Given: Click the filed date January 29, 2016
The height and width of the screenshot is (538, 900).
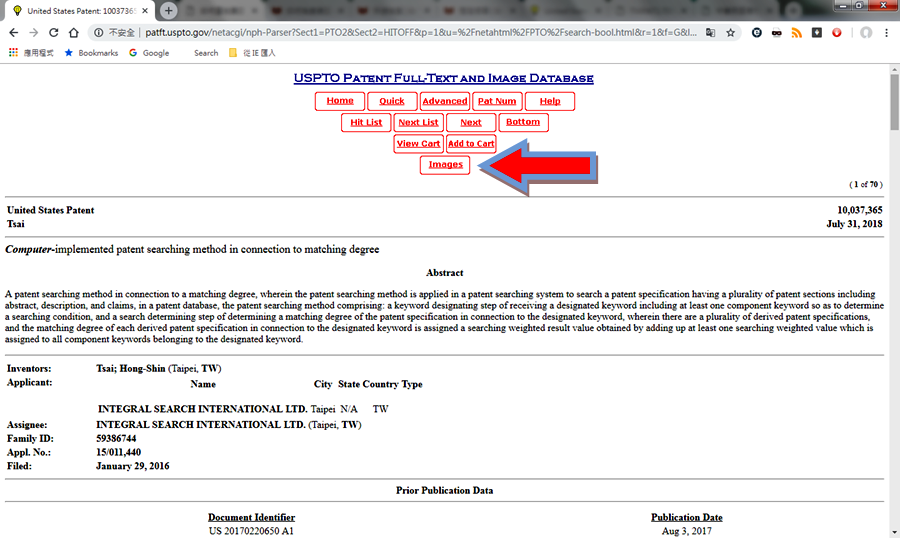Looking at the screenshot, I should [133, 466].
